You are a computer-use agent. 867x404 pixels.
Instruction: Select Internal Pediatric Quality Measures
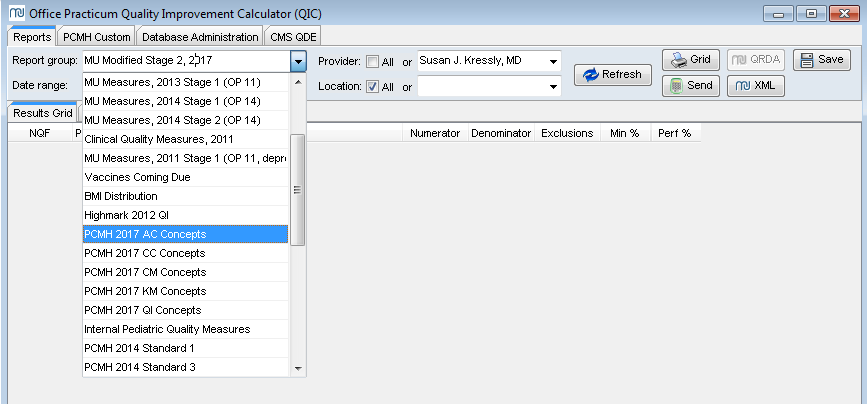point(186,329)
